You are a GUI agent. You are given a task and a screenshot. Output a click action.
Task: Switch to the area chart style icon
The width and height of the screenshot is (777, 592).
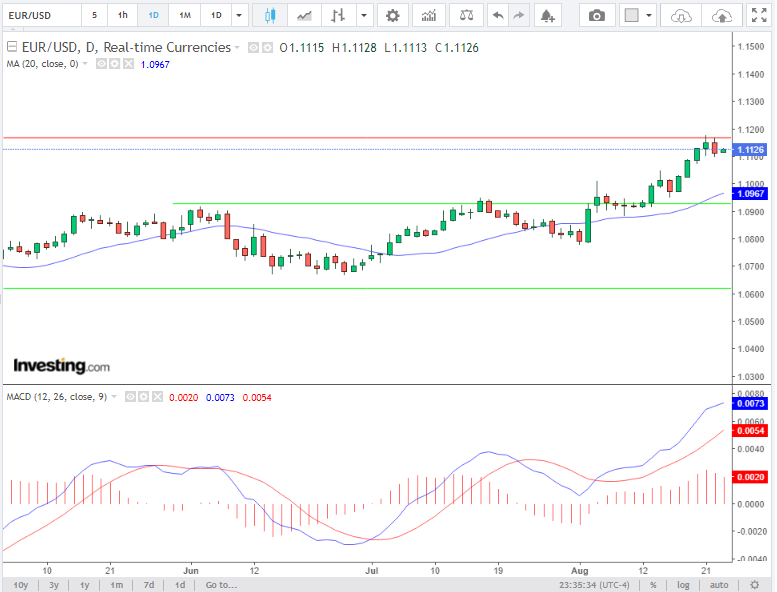pyautogui.click(x=304, y=15)
